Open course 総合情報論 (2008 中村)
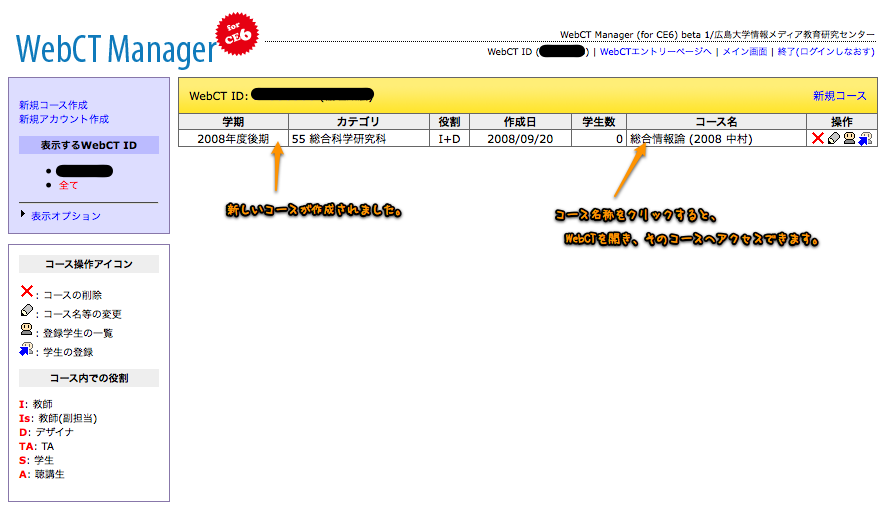This screenshot has width=881, height=511. click(691, 139)
